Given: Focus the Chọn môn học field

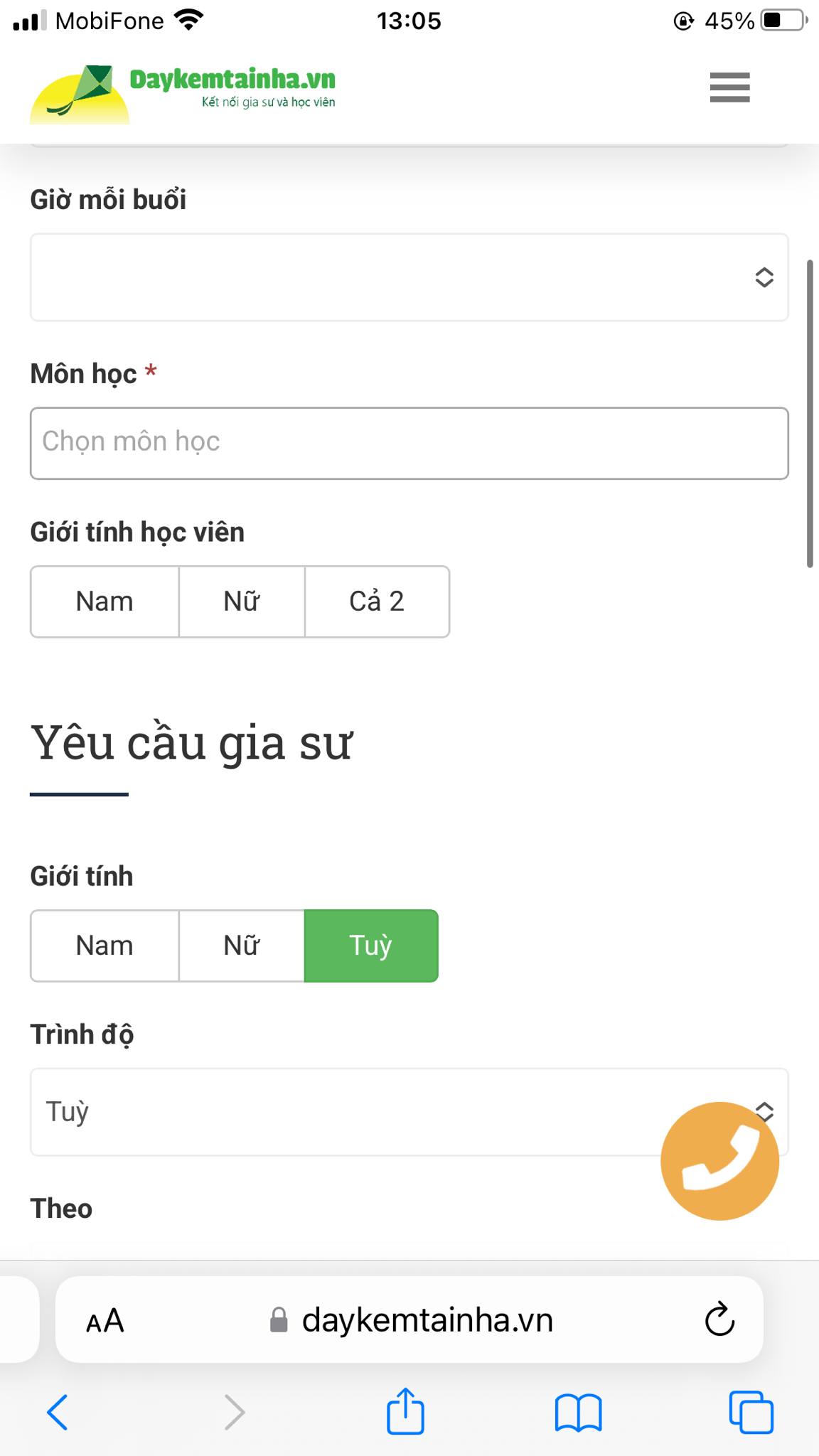Looking at the screenshot, I should 409,443.
